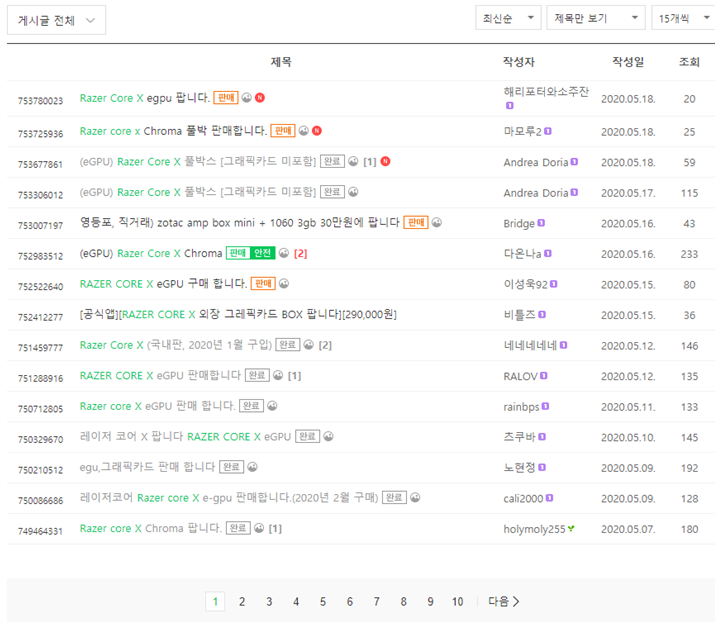
Task: Click the image icon on post 752522640
Action: coord(284,284)
